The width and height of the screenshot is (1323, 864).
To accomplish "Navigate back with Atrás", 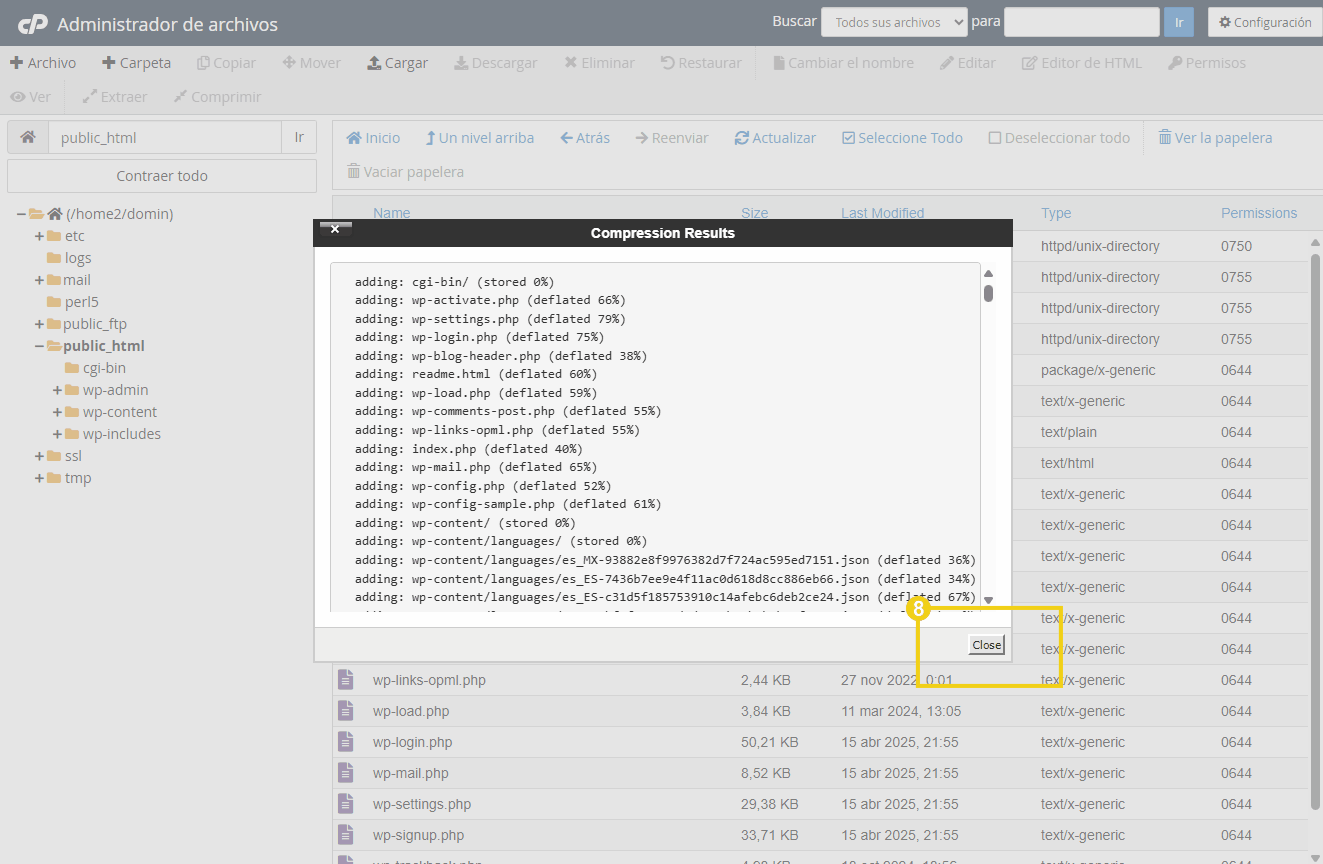I will pos(585,138).
